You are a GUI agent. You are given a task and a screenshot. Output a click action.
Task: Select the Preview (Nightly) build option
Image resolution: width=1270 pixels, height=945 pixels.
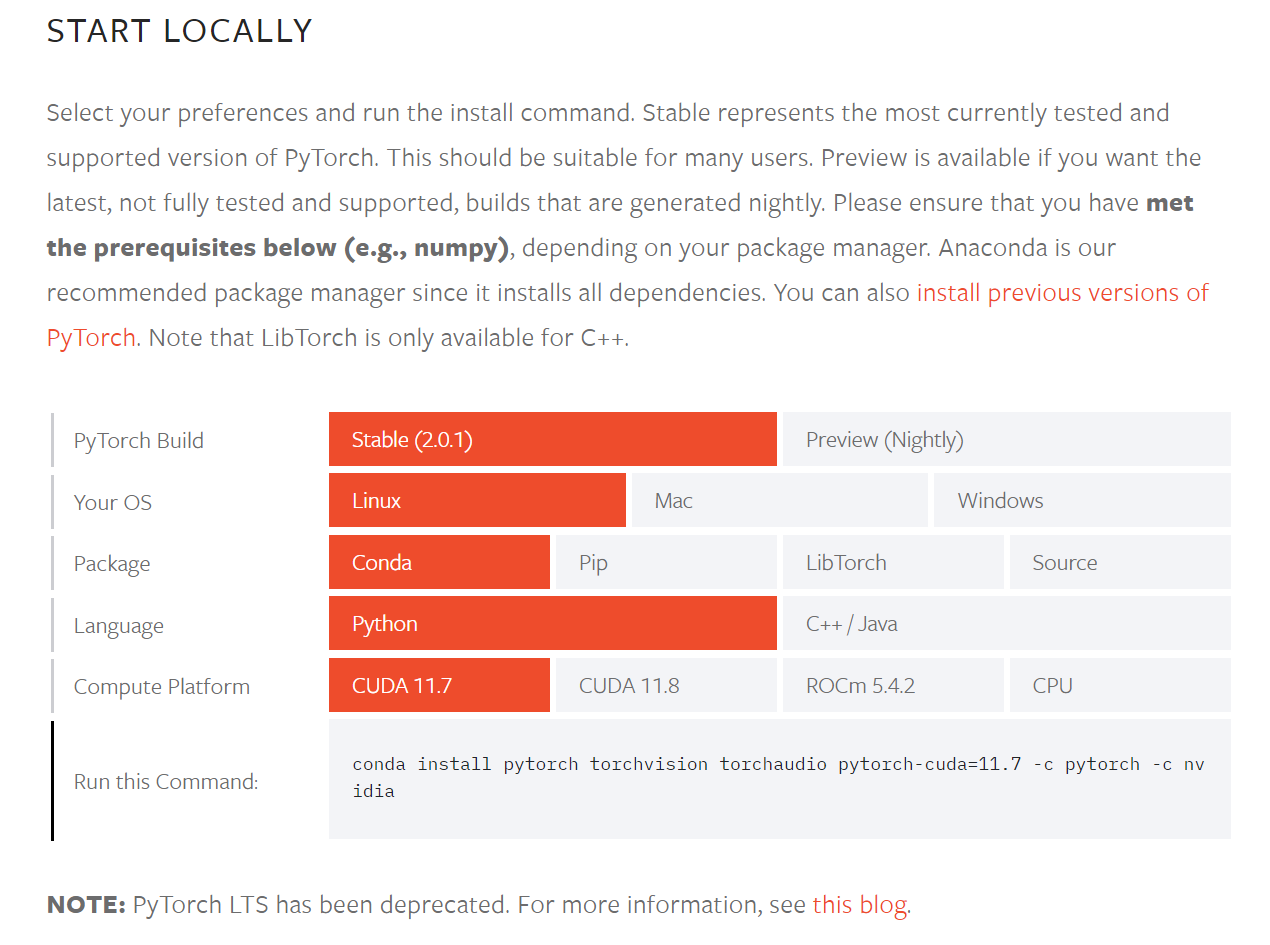tap(1006, 439)
